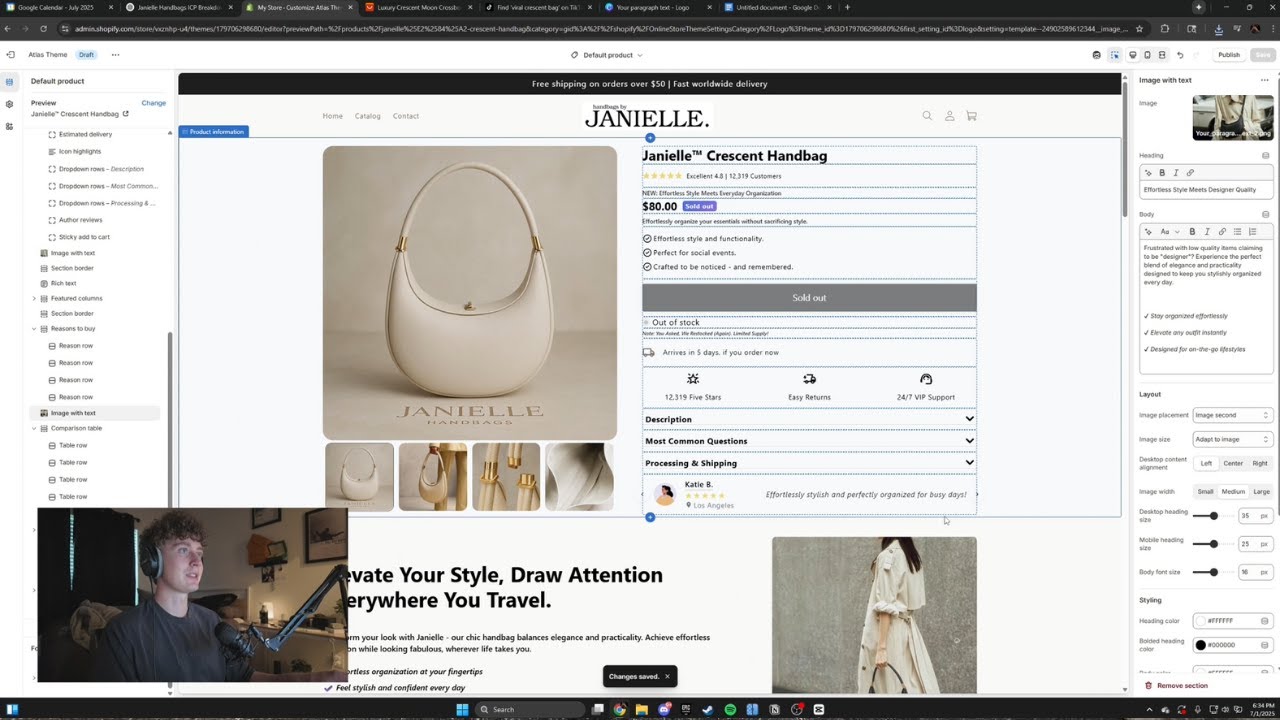Switch to Untitled document browser tab

click(778, 7)
